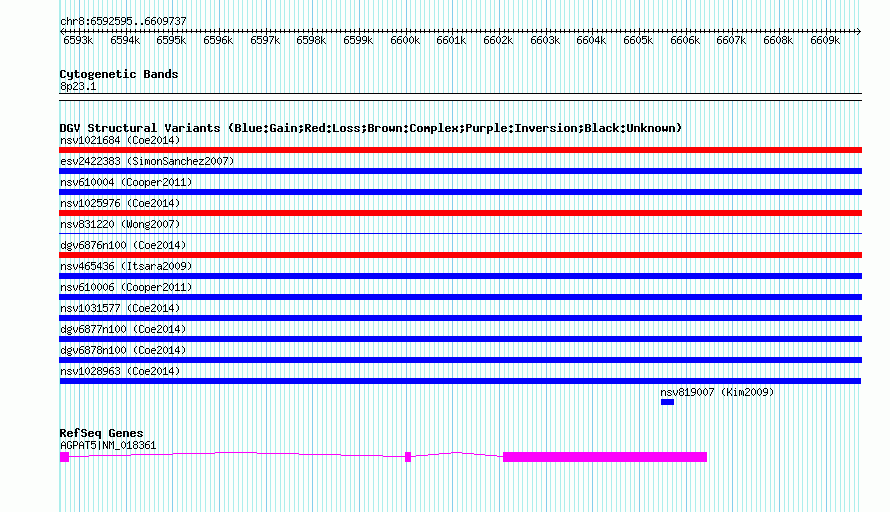Click the nsv1031577 (Coe2014) variant label

click(x=120, y=308)
